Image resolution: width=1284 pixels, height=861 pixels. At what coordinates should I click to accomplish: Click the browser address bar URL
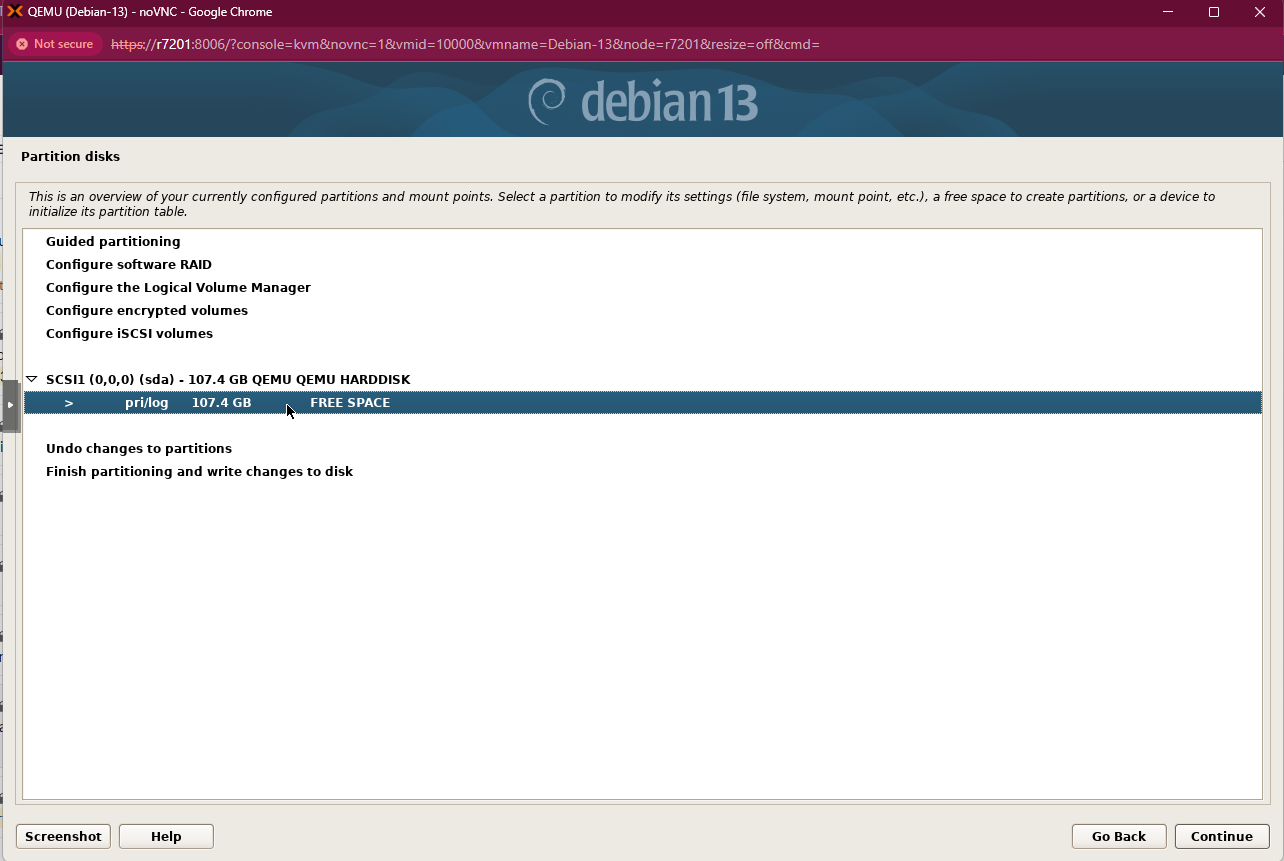[x=465, y=45]
